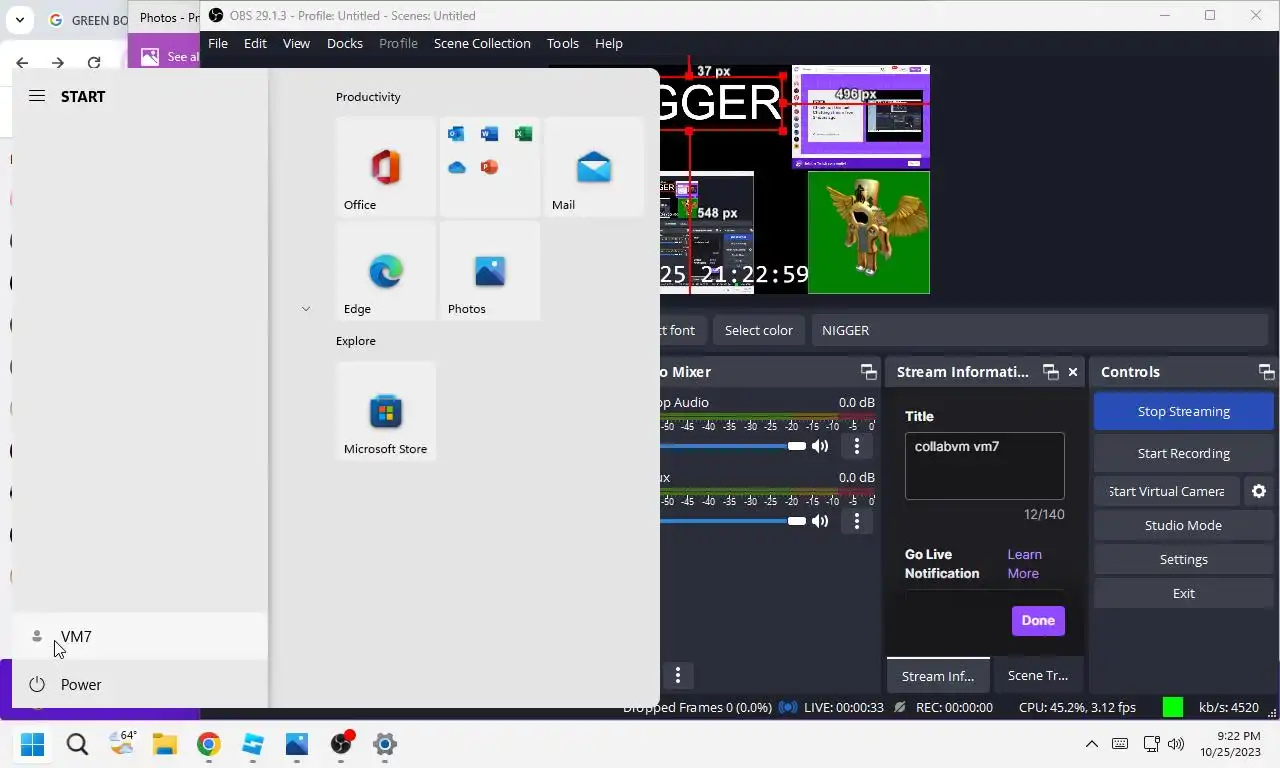Open the File menu in OBS

tap(218, 43)
